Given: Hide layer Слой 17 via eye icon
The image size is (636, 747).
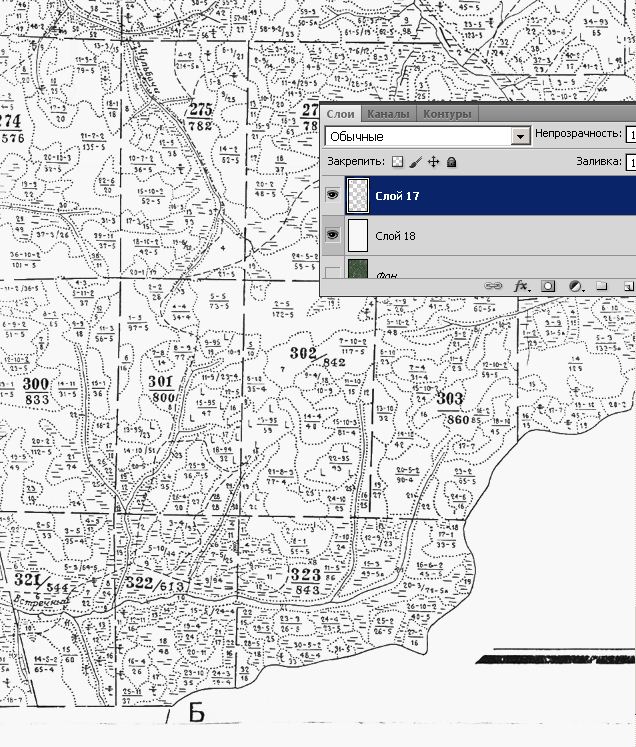Looking at the screenshot, I should coord(333,196).
